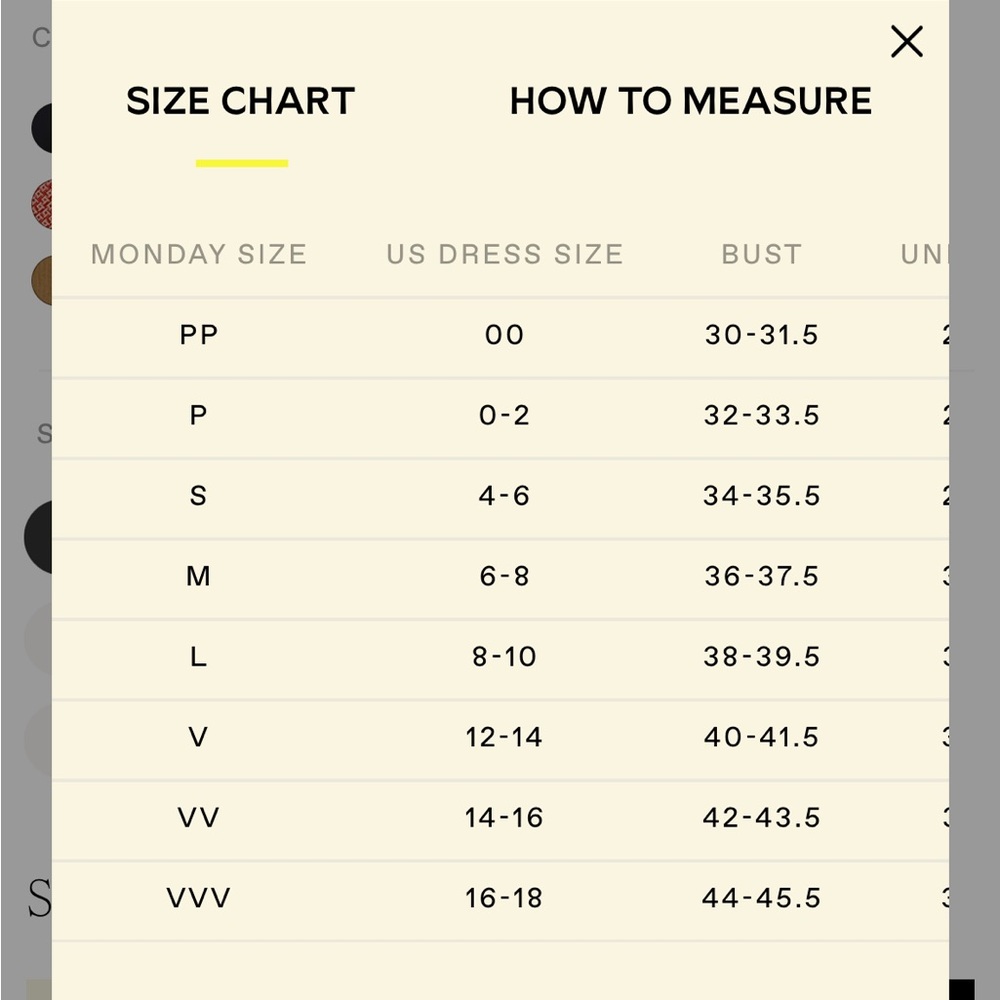Click the PP size row
The image size is (1000, 1000).
tap(500, 335)
